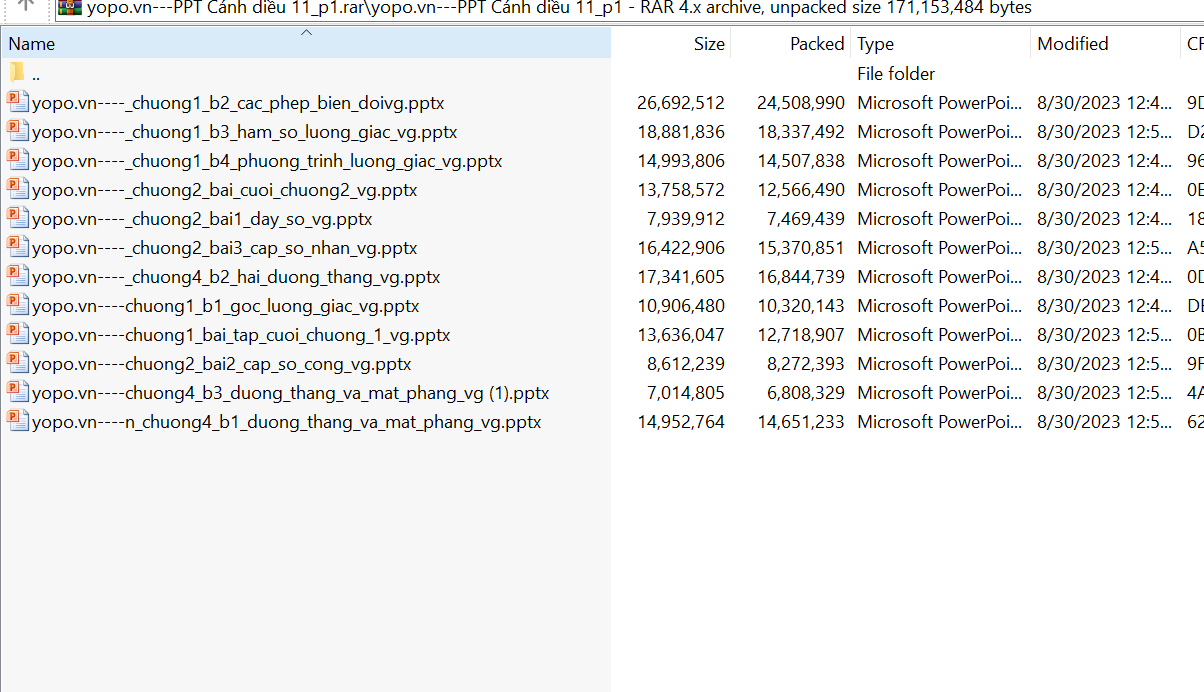Select file chuong1_bai_tap_cuoi_chuong_1_vg.pptx

coord(241,335)
